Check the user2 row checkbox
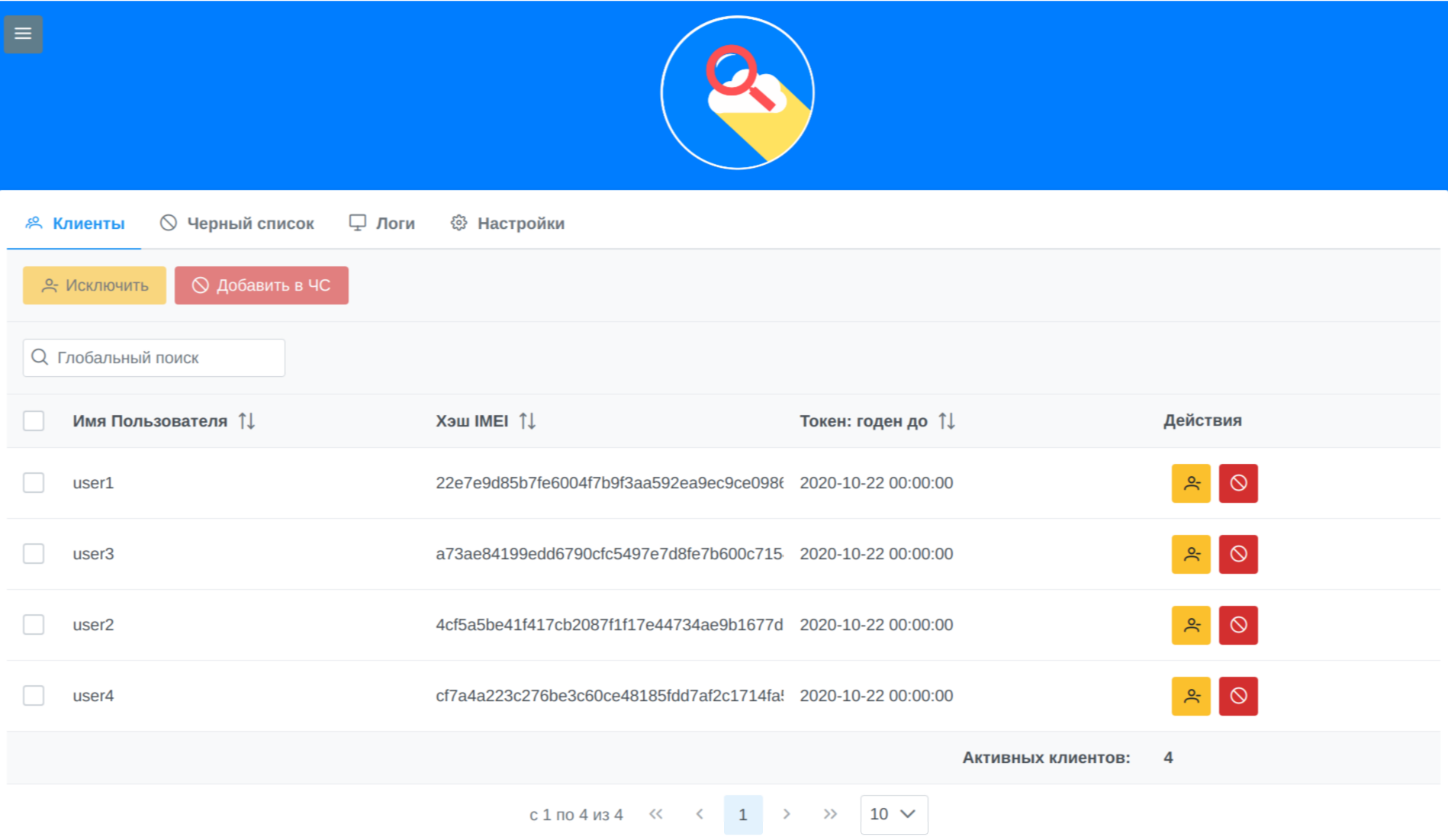1448x840 pixels. click(34, 625)
